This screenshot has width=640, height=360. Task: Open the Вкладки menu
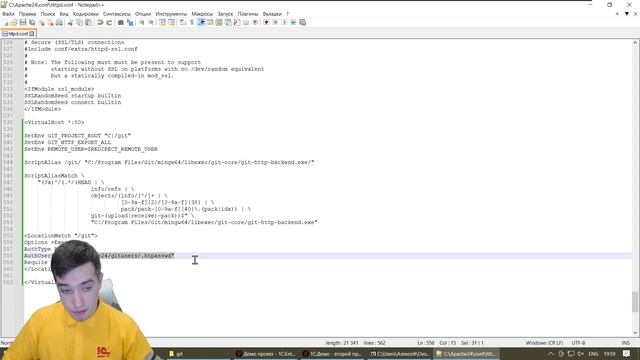pyautogui.click(x=272, y=14)
